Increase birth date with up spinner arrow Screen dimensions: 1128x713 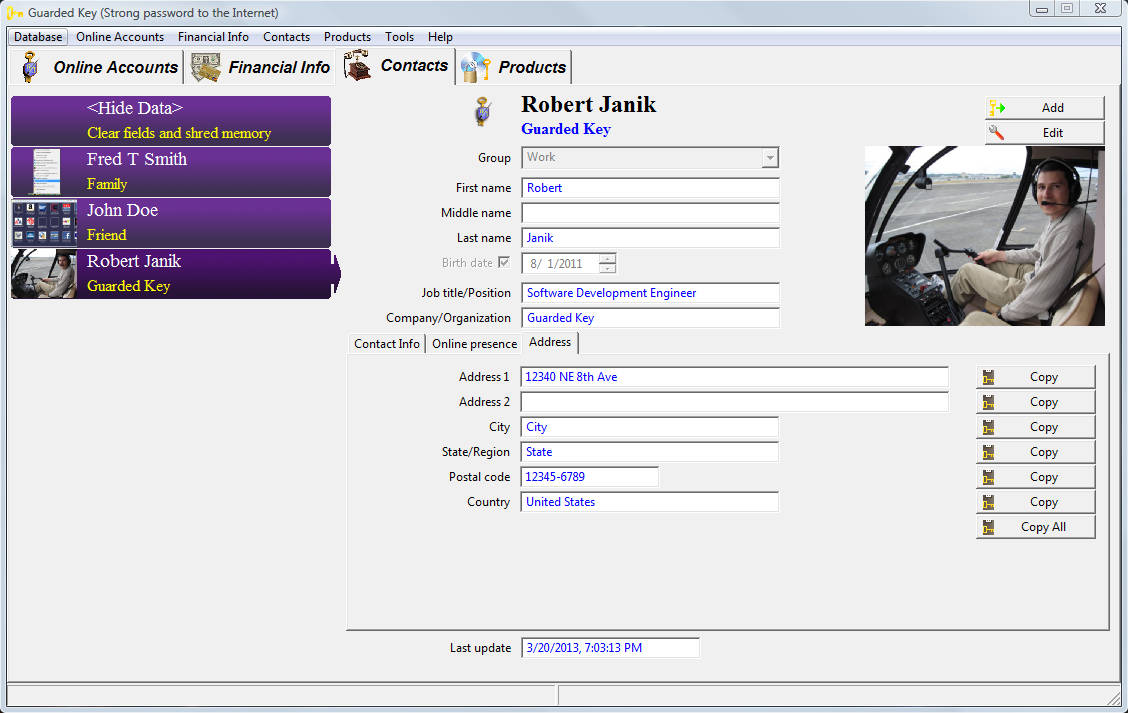click(x=607, y=258)
